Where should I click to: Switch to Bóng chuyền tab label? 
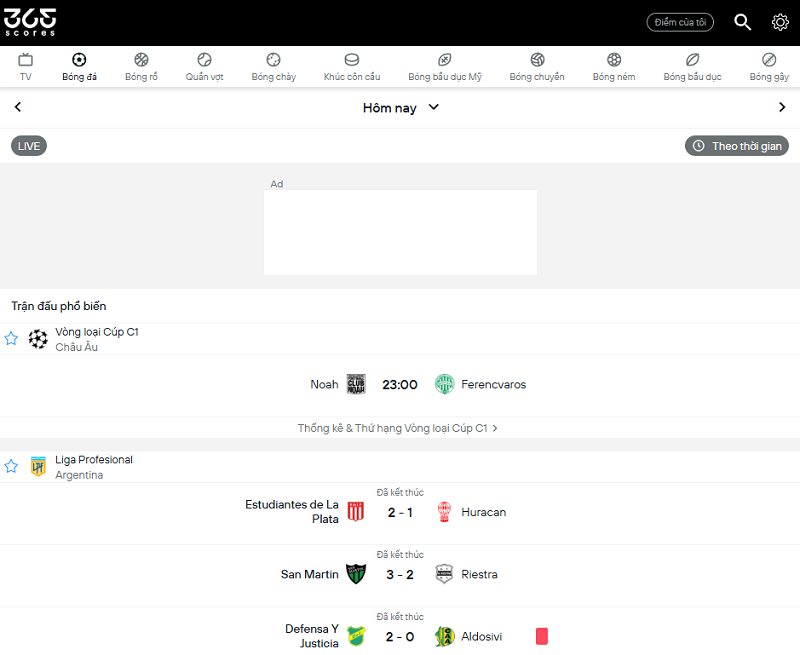click(537, 77)
